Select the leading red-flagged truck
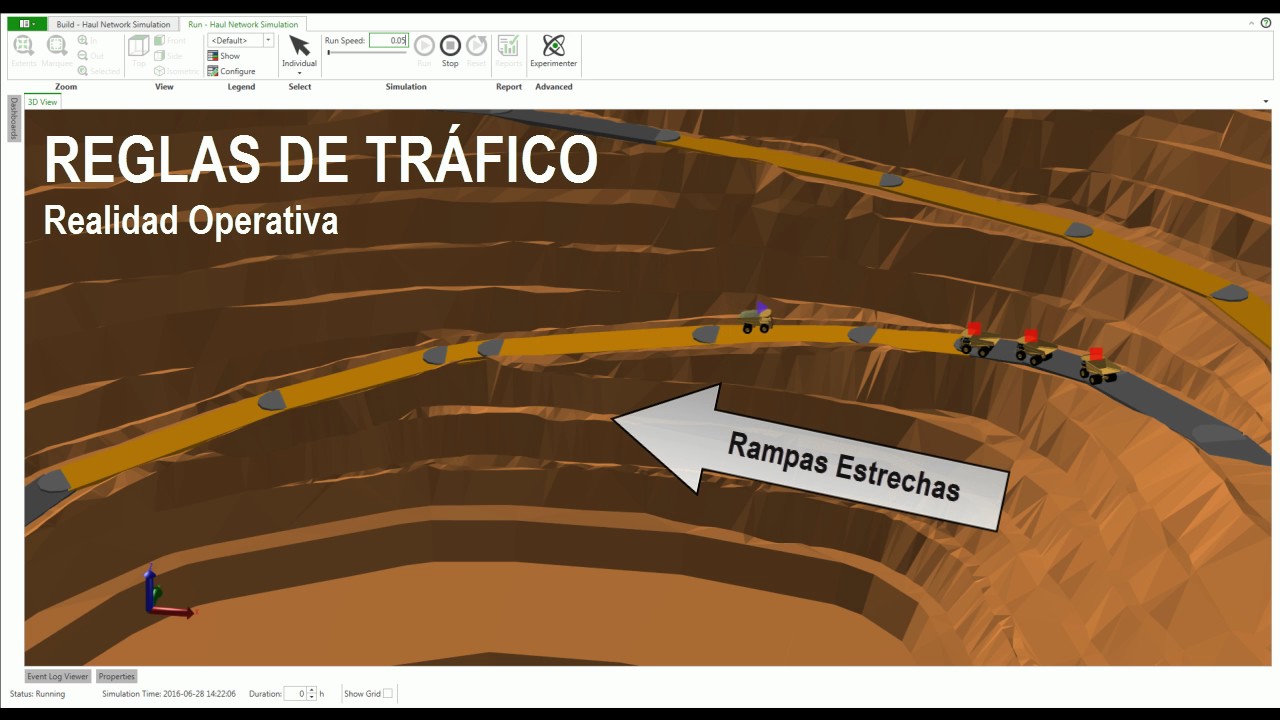The width and height of the screenshot is (1280, 720). 977,340
